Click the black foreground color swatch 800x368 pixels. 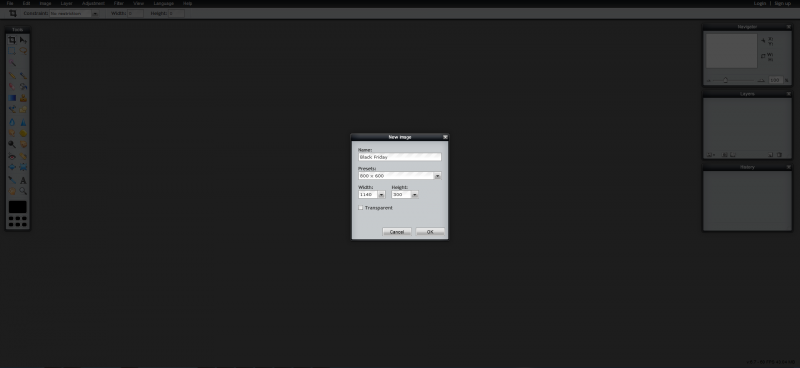(17, 207)
